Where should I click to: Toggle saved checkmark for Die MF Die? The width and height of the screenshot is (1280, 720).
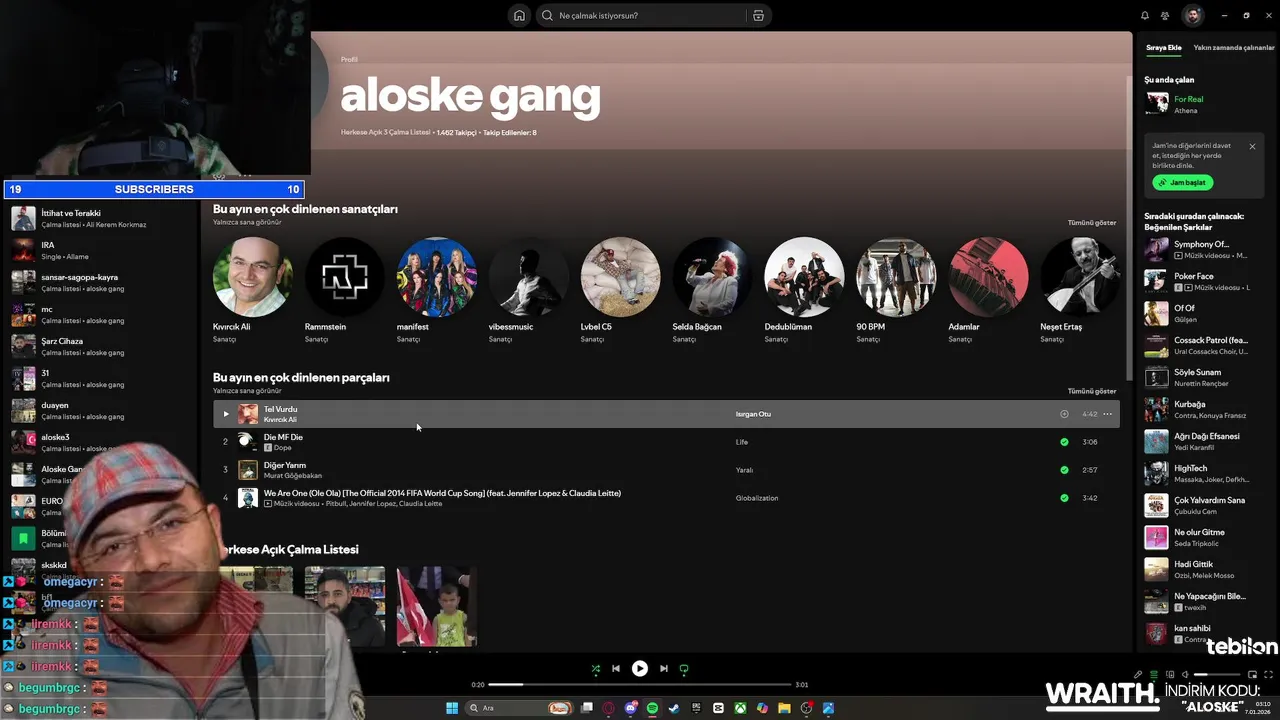pyautogui.click(x=1064, y=442)
